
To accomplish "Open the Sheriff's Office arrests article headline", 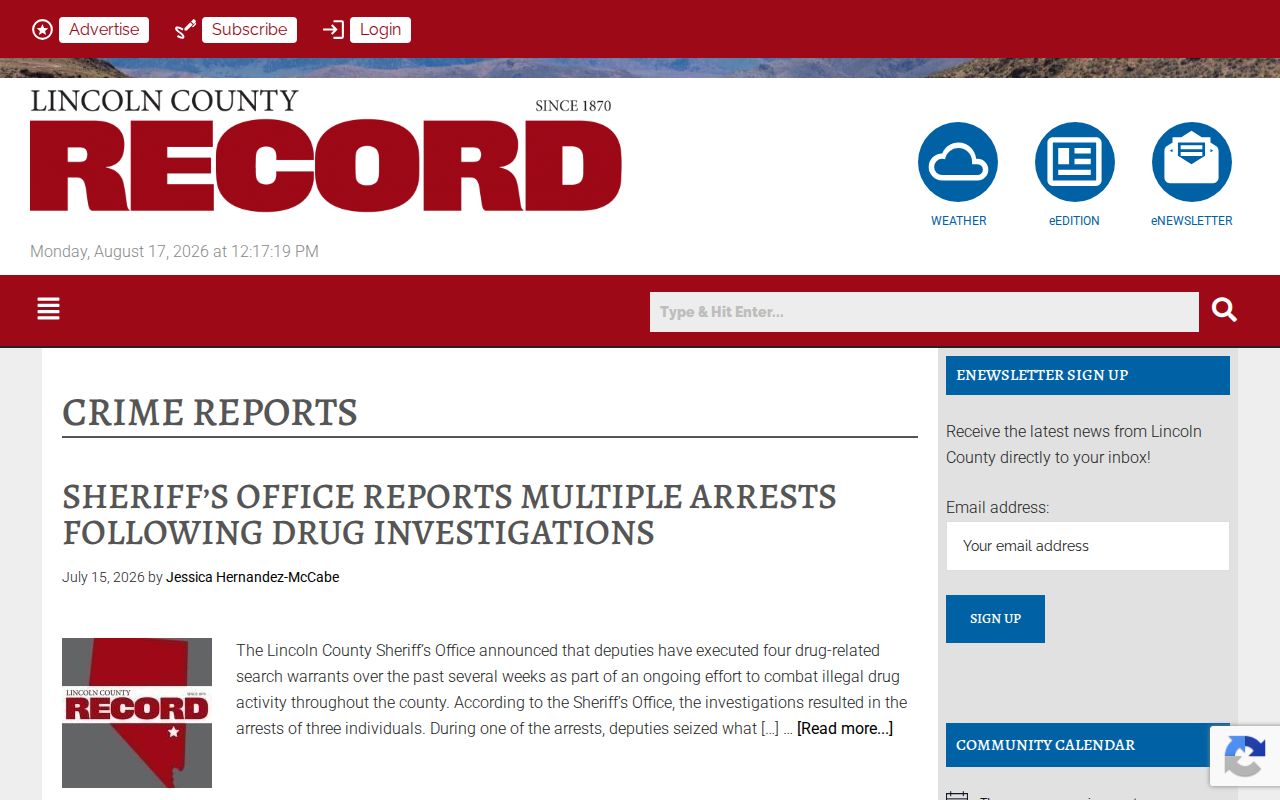I will coord(449,514).
